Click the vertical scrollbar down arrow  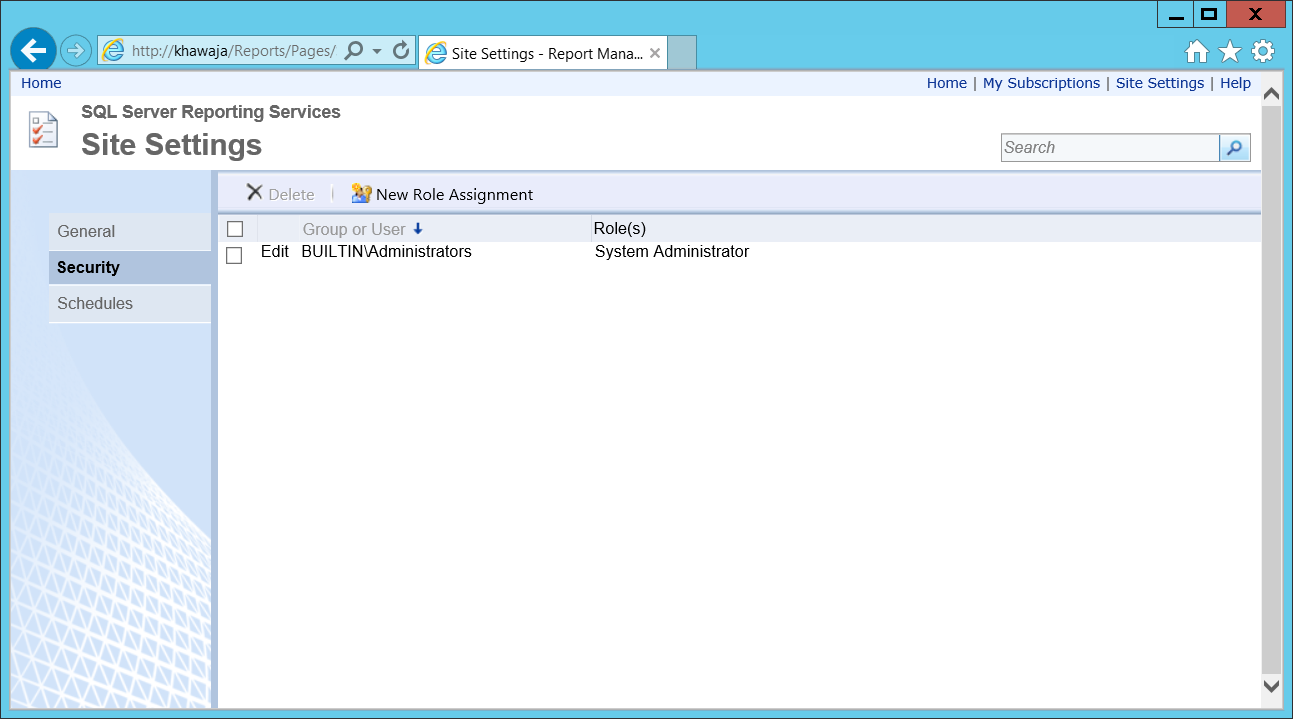(1272, 686)
